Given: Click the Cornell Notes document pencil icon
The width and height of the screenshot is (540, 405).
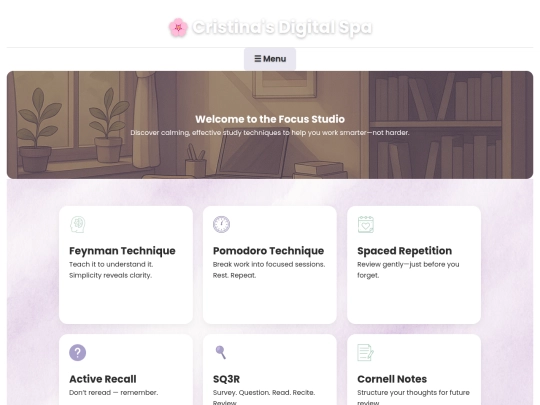Looking at the screenshot, I should click(366, 353).
